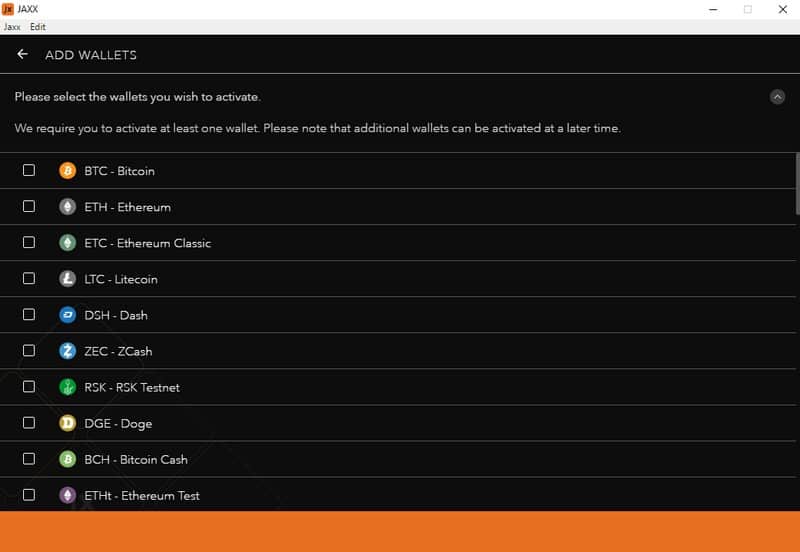Viewport: 800px width, 552px height.
Task: Check the BTC - Bitcoin checkbox
Action: point(29,170)
